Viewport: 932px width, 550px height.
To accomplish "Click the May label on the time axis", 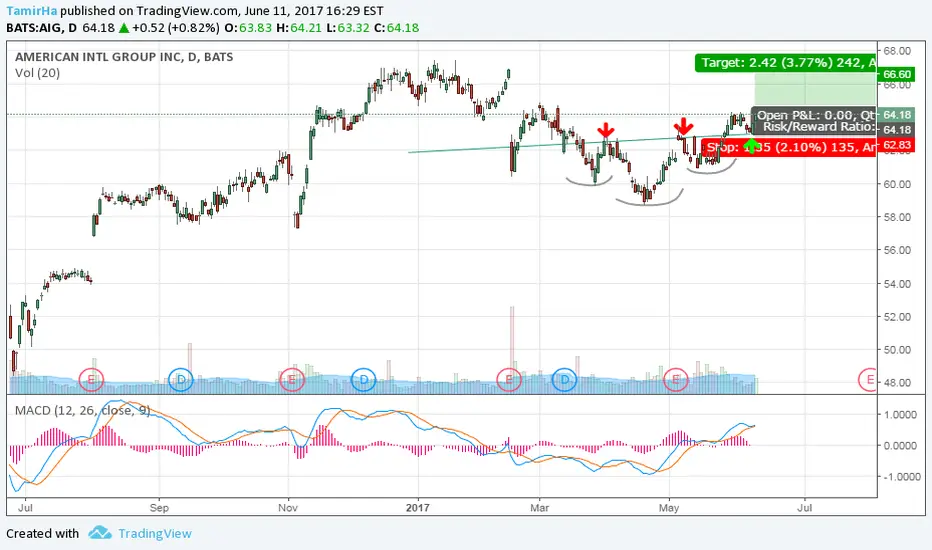I will pos(669,508).
